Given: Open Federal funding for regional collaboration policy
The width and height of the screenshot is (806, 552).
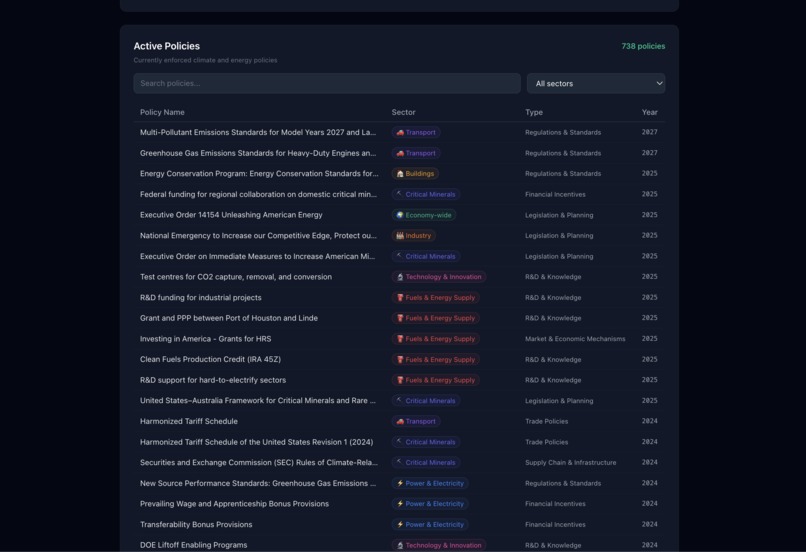Looking at the screenshot, I should click(x=258, y=194).
